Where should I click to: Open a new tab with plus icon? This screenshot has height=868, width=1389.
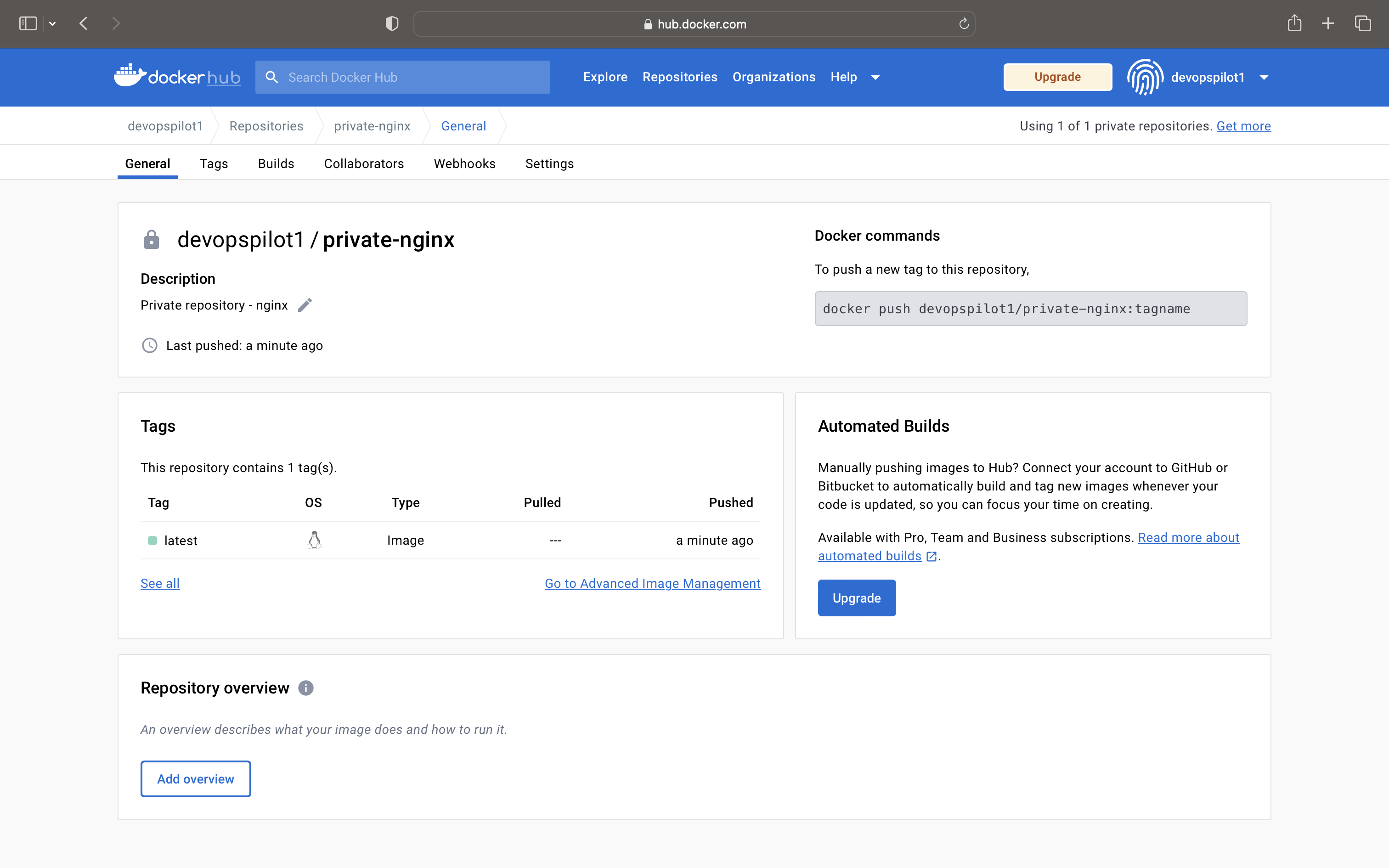1328,23
